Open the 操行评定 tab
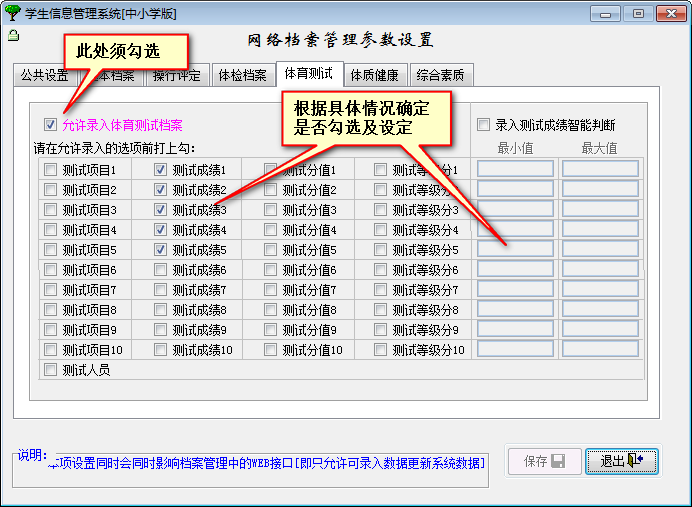 (174, 75)
